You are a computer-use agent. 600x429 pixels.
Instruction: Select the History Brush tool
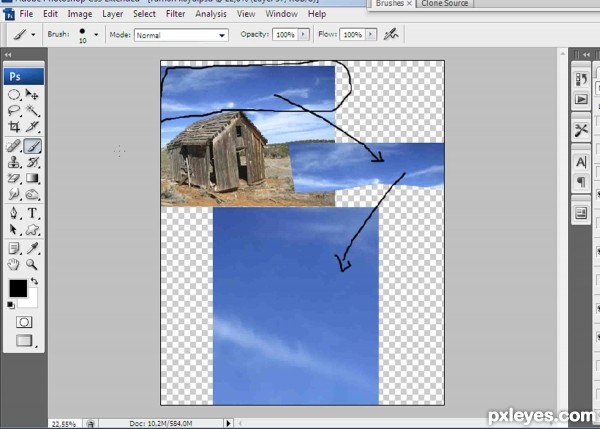tap(32, 162)
